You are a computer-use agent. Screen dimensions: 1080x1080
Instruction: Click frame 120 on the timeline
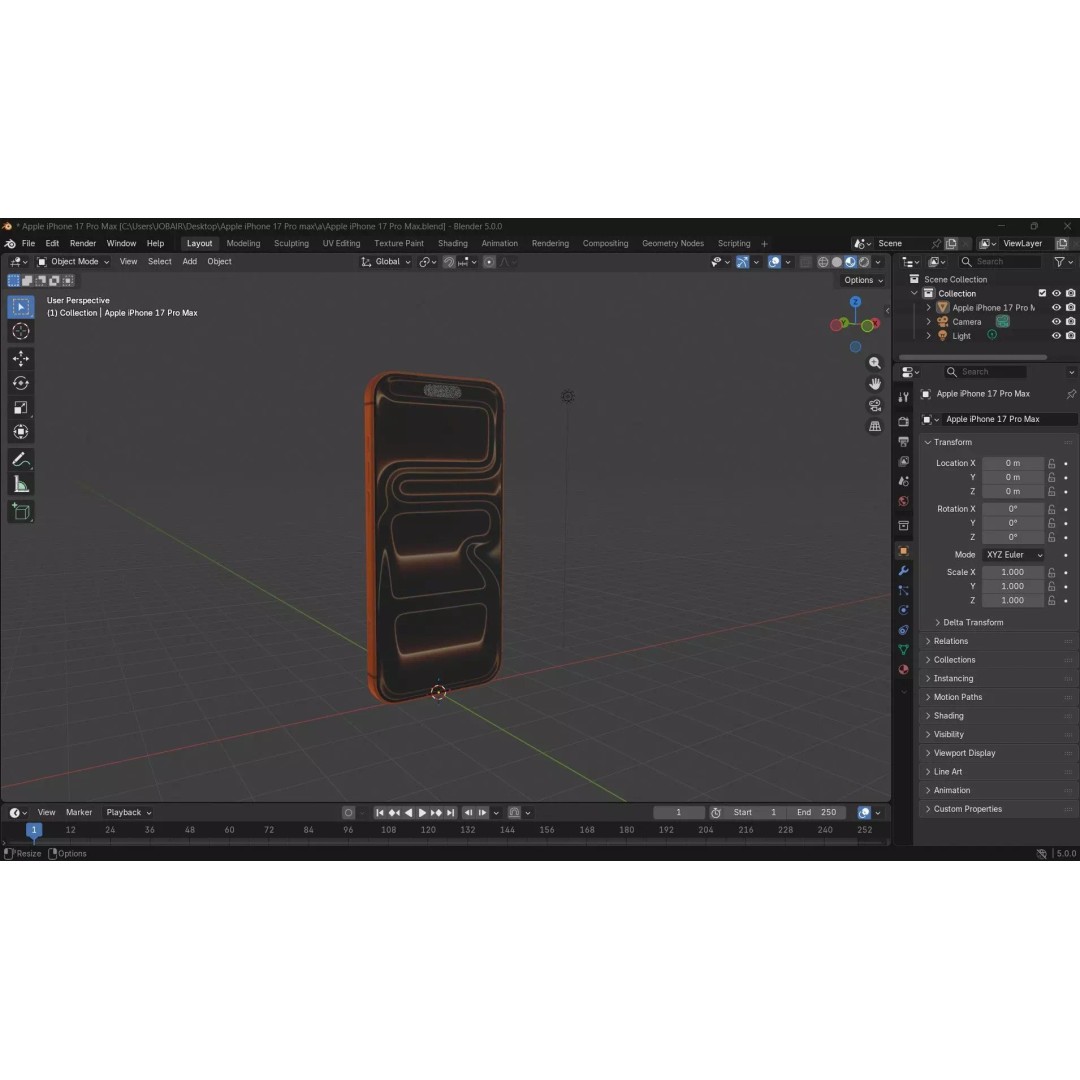428,831
